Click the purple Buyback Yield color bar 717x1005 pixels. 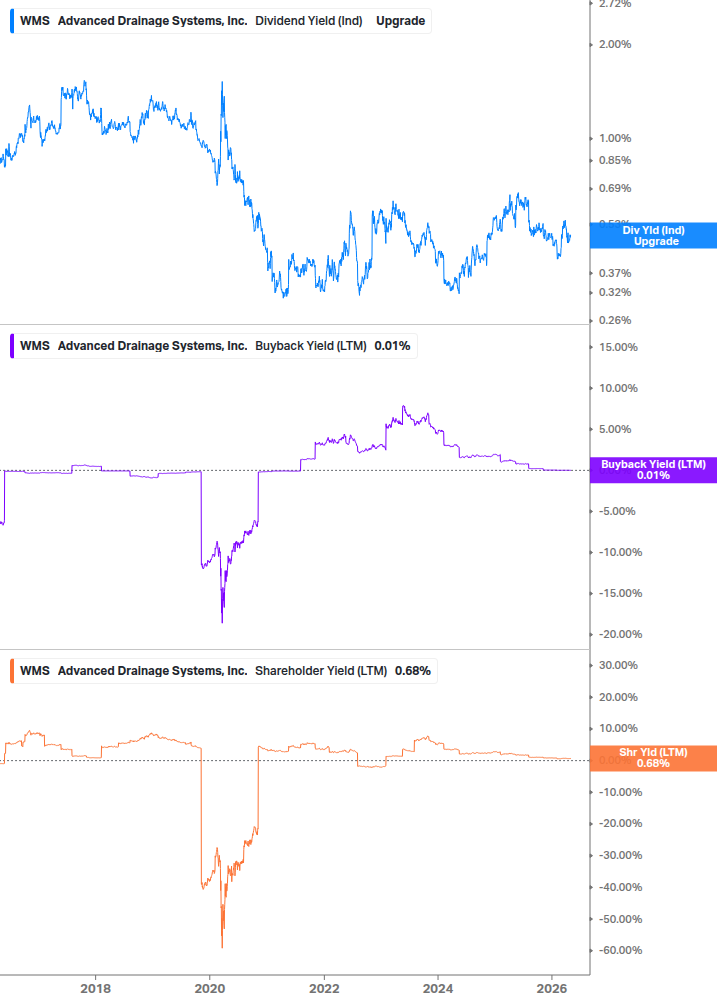coord(12,345)
